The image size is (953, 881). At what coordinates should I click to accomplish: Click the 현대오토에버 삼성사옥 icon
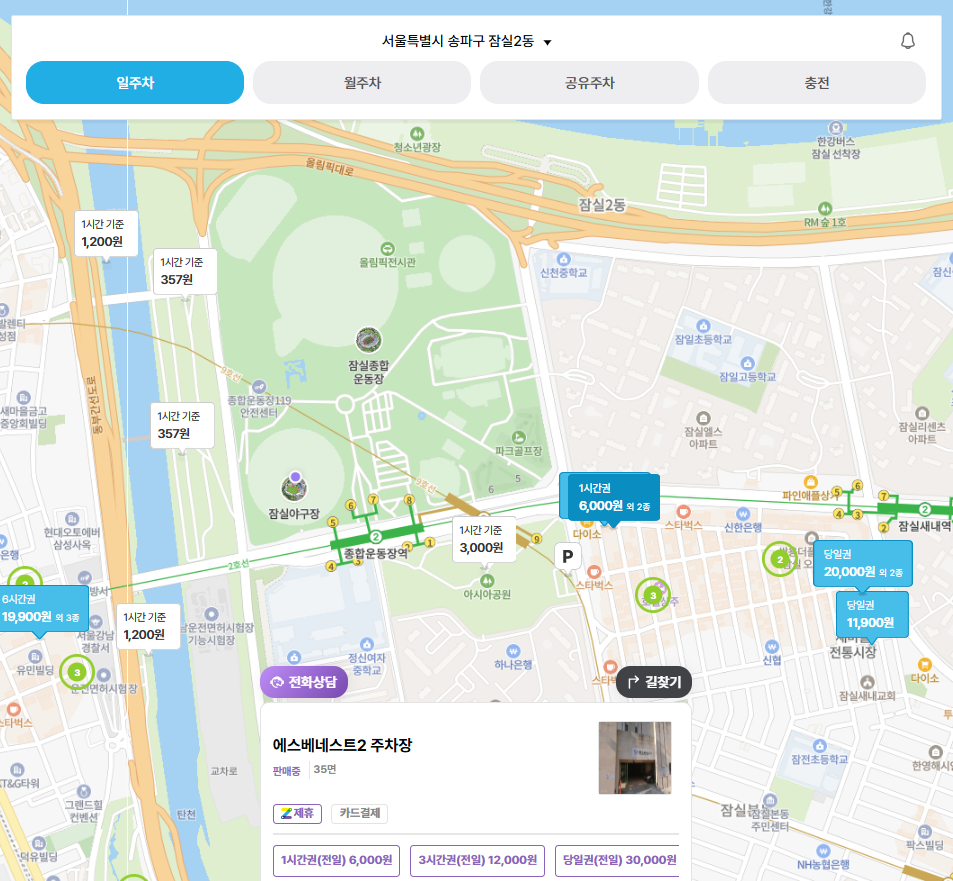coord(72,519)
